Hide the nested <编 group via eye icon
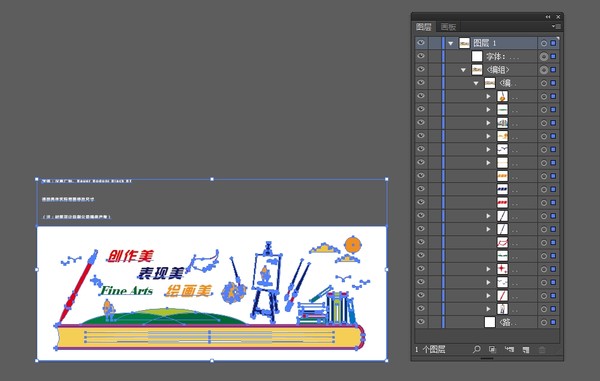 [x=421, y=83]
